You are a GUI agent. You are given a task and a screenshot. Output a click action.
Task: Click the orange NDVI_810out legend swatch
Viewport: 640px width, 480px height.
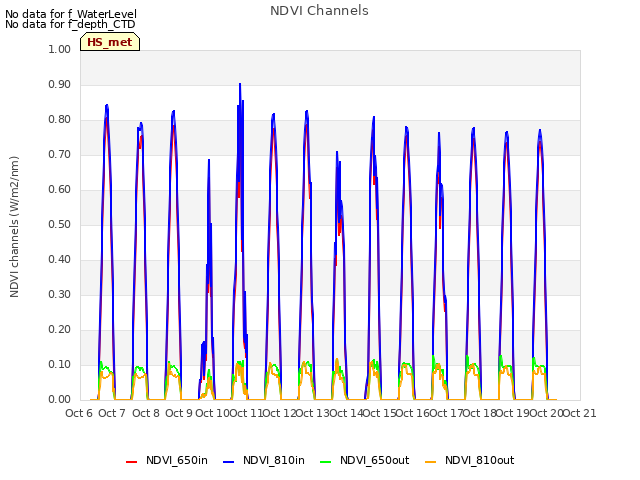pos(431,462)
